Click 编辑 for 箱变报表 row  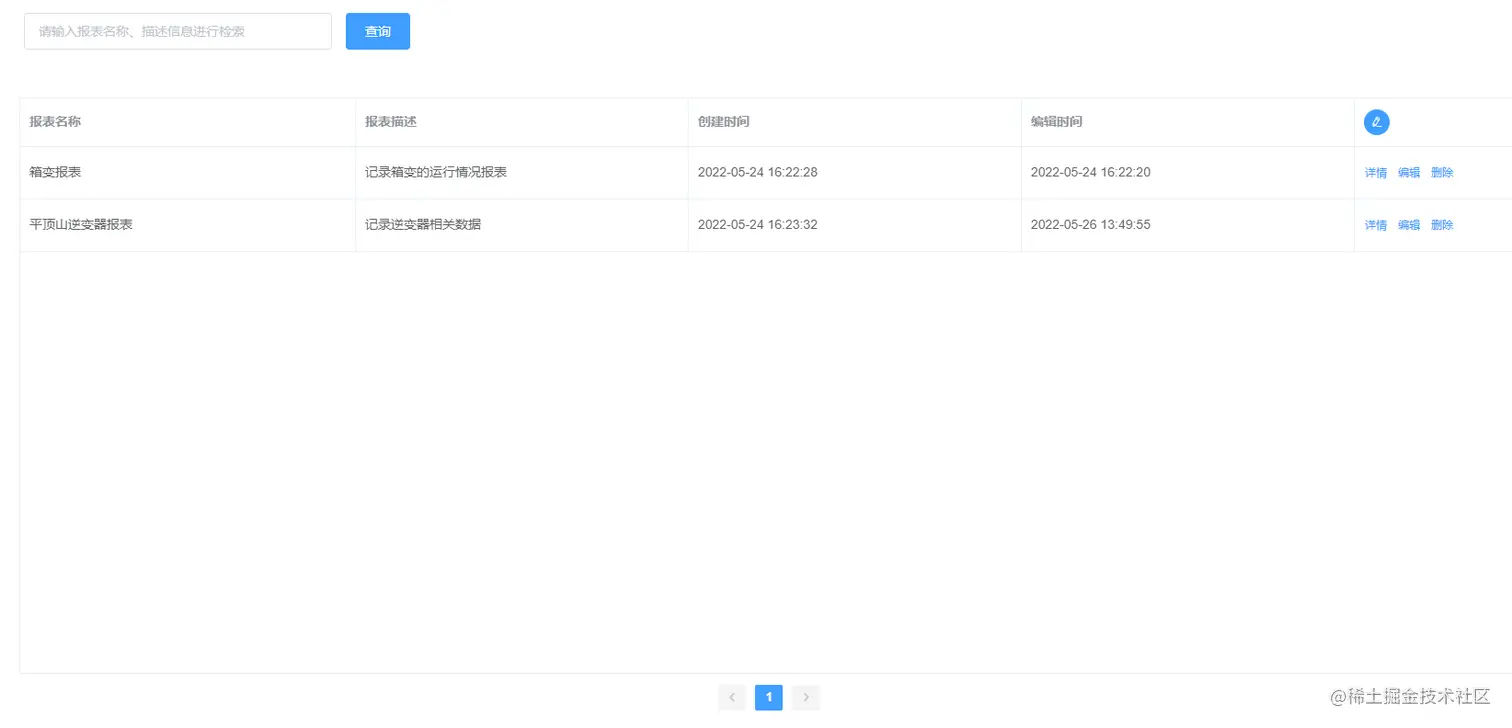pos(1409,173)
